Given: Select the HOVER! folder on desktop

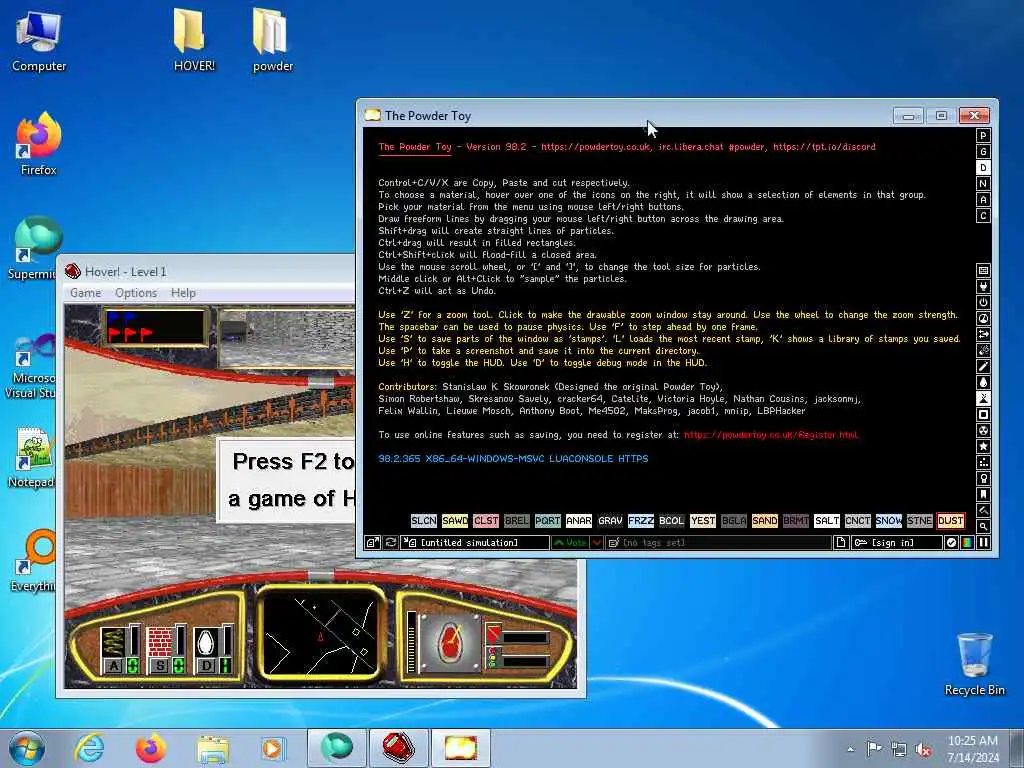Looking at the screenshot, I should point(194,40).
